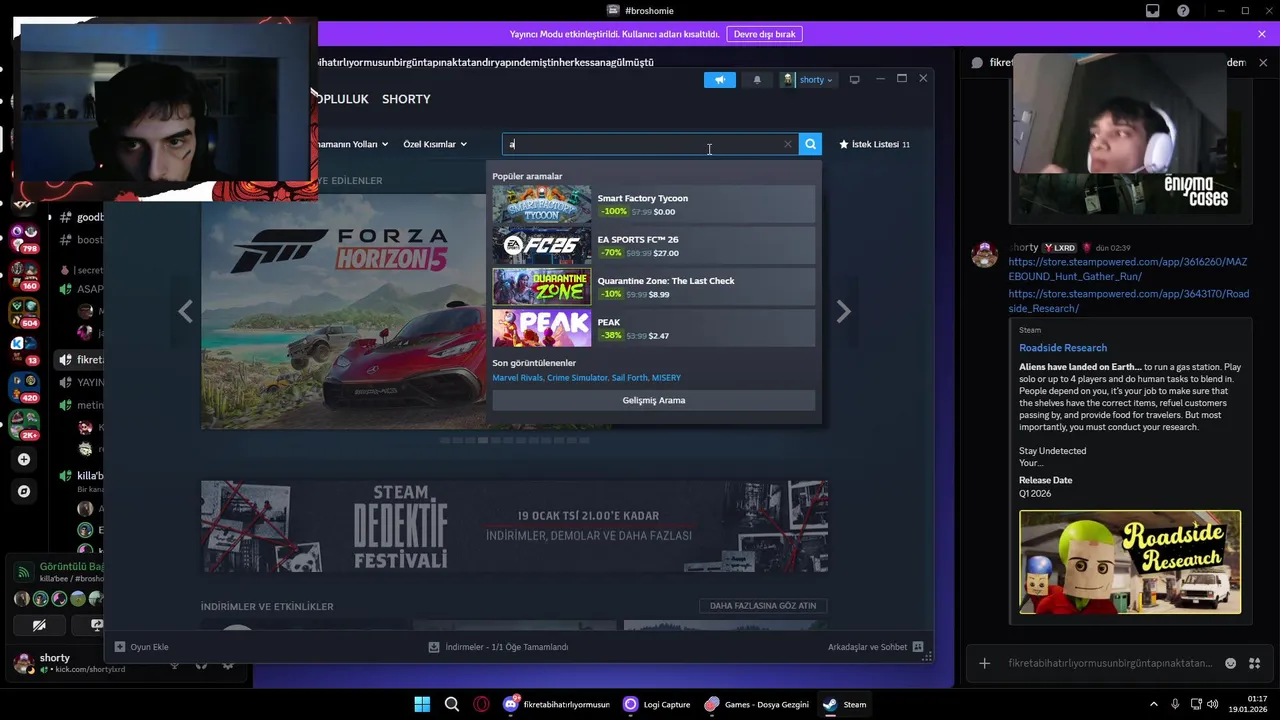
Task: Open Discord discover servers compass icon
Action: point(24,491)
